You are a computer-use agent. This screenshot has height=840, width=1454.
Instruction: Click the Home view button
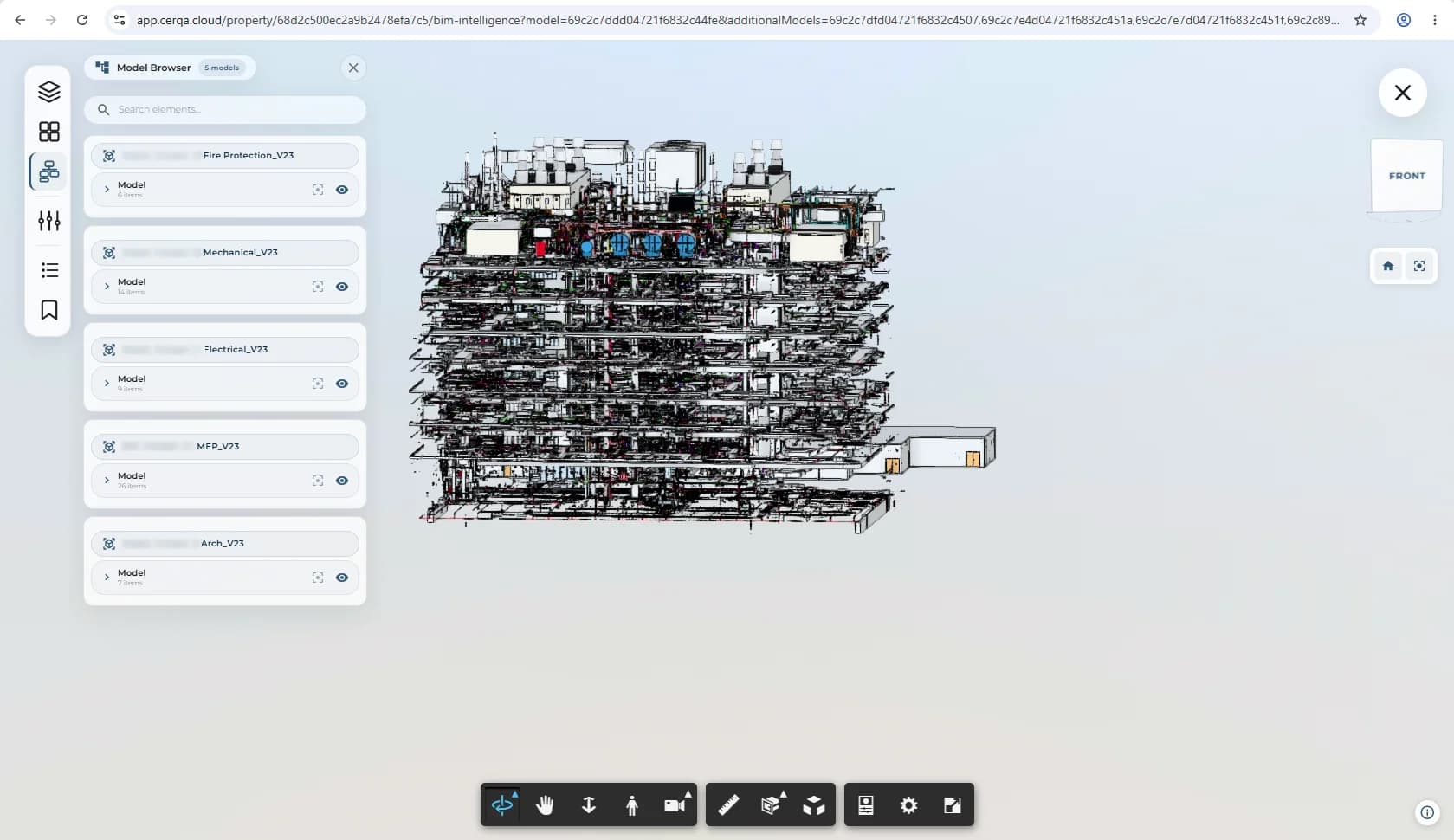point(1388,266)
